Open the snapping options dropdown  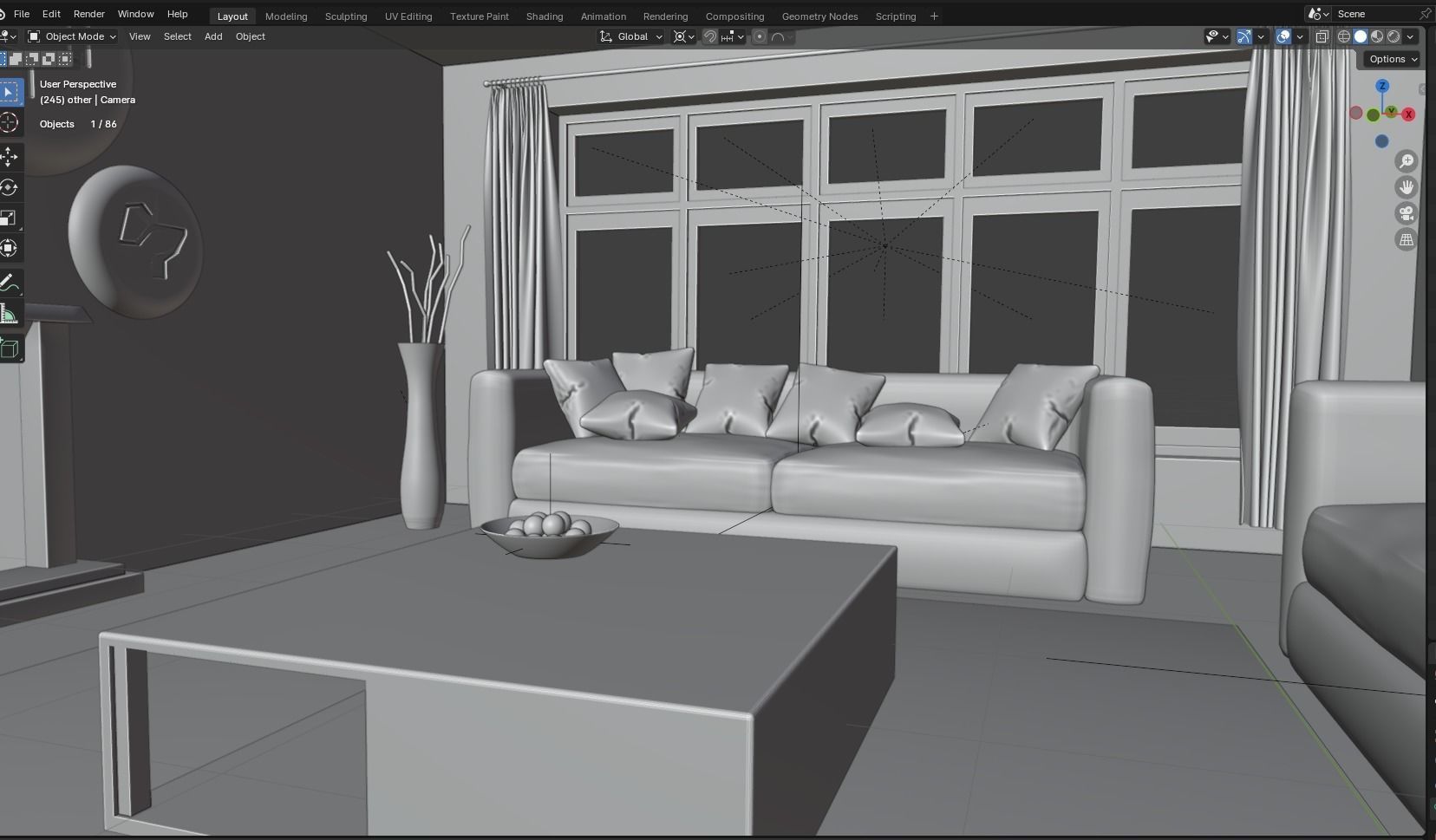[733, 36]
